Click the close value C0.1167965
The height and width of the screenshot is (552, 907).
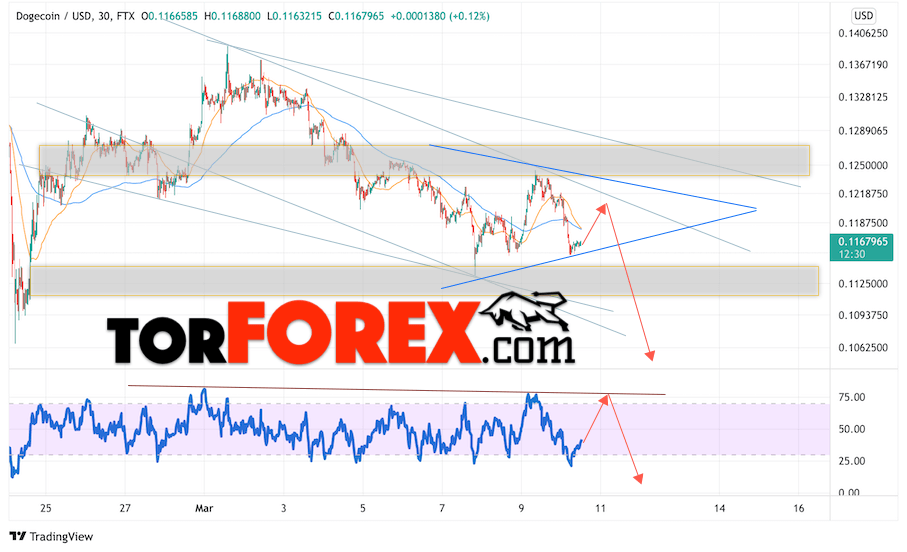point(356,16)
